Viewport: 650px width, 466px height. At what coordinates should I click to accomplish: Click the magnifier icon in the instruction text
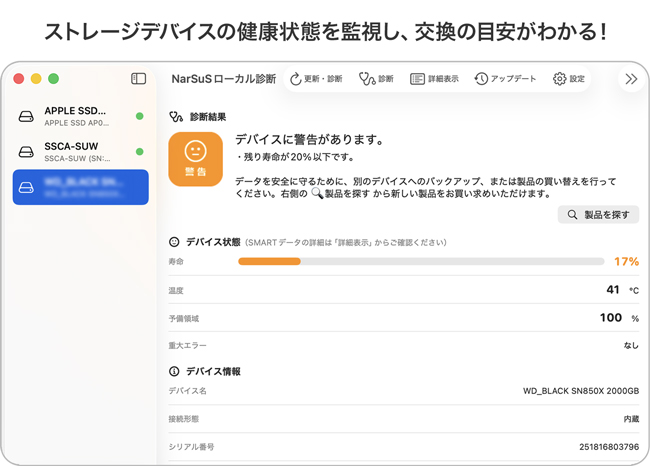coord(317,193)
